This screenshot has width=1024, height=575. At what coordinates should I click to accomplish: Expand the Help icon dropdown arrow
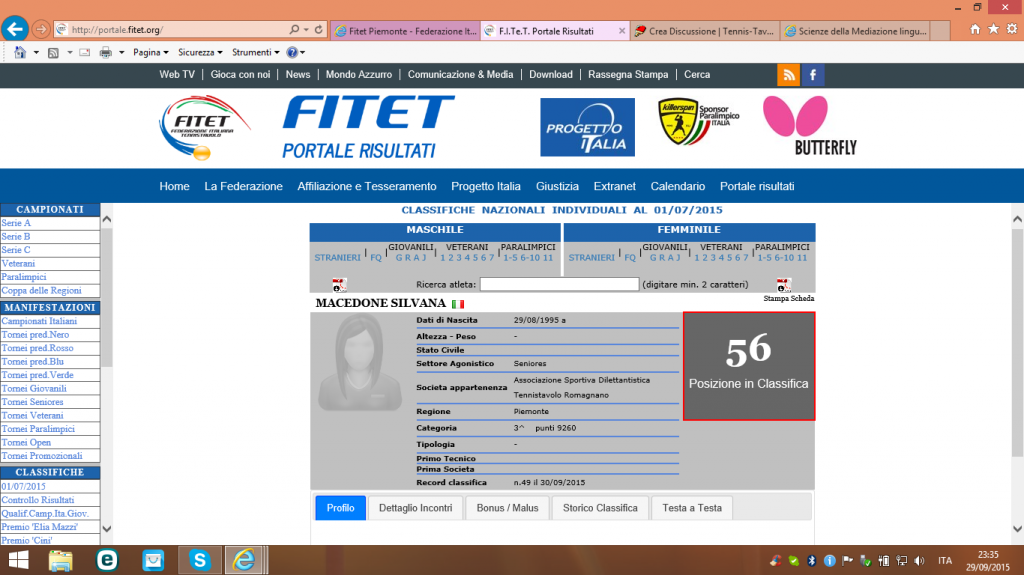pyautogui.click(x=302, y=52)
